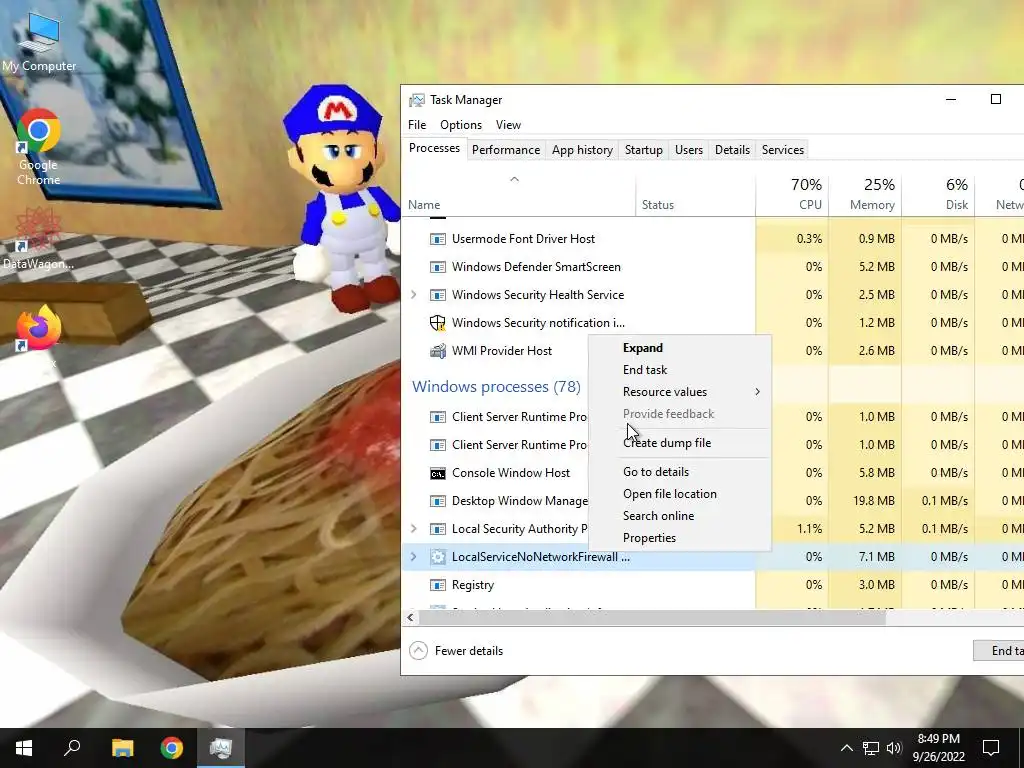
Task: Select Windows Defender SmartScreen icon
Action: pyautogui.click(x=438, y=267)
